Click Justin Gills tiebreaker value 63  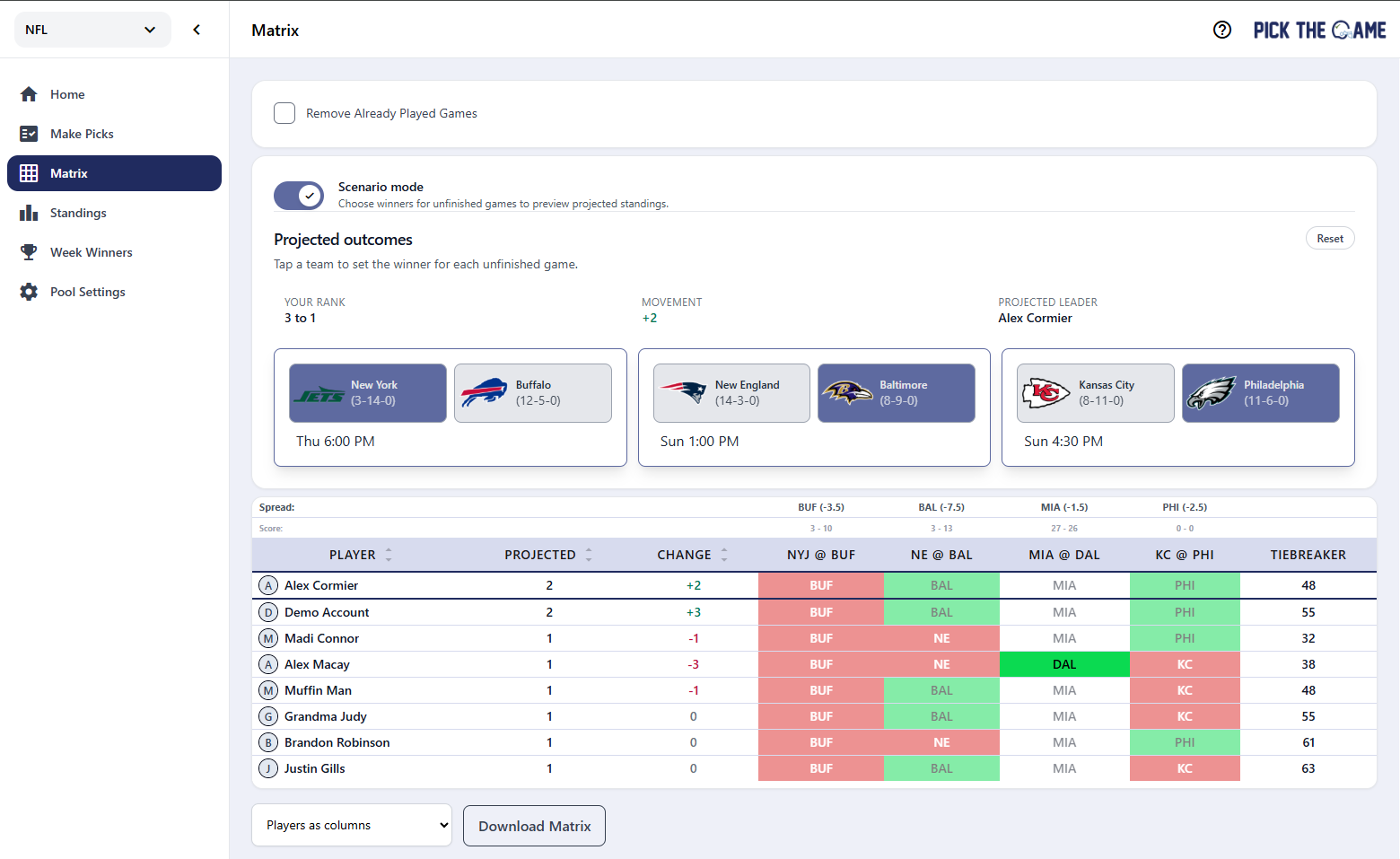click(1308, 768)
